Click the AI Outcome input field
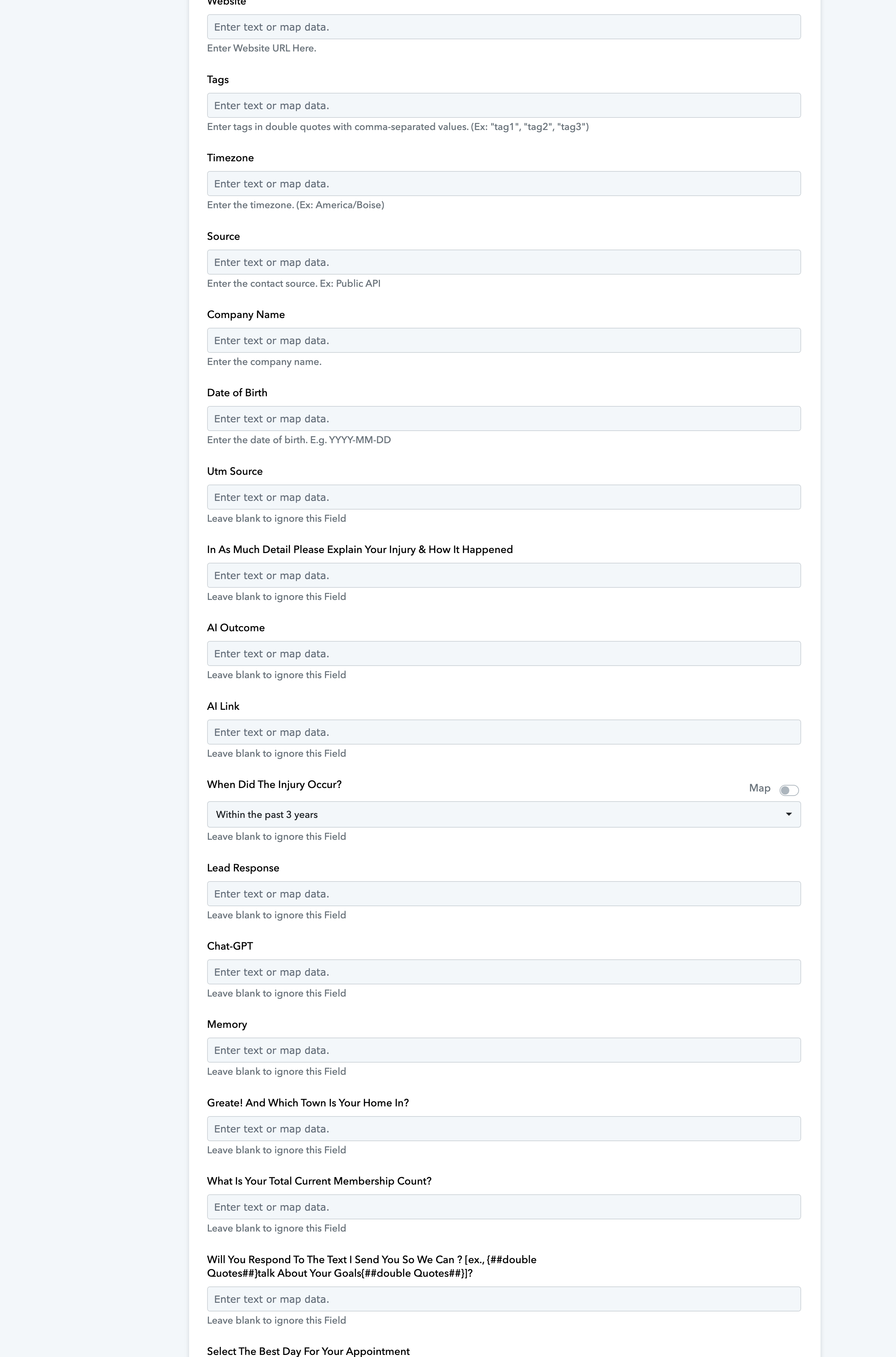Image resolution: width=896 pixels, height=1357 pixels. 503,653
